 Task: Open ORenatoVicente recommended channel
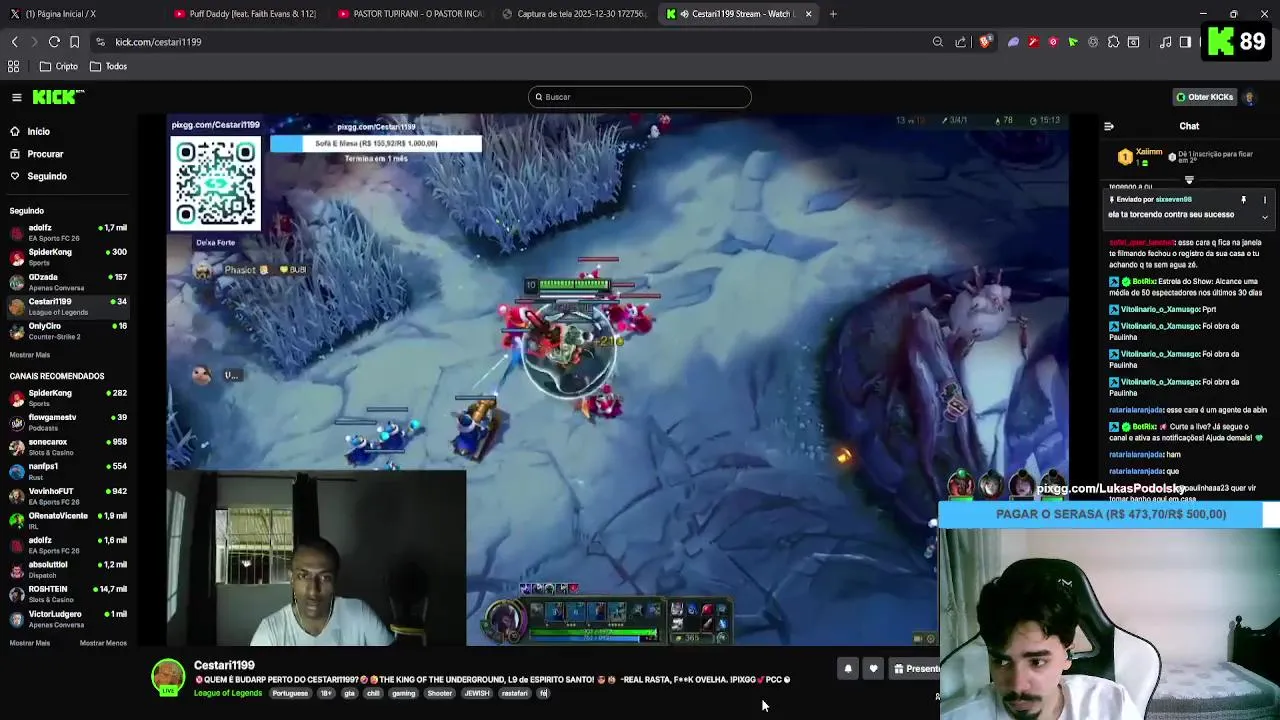[68, 520]
